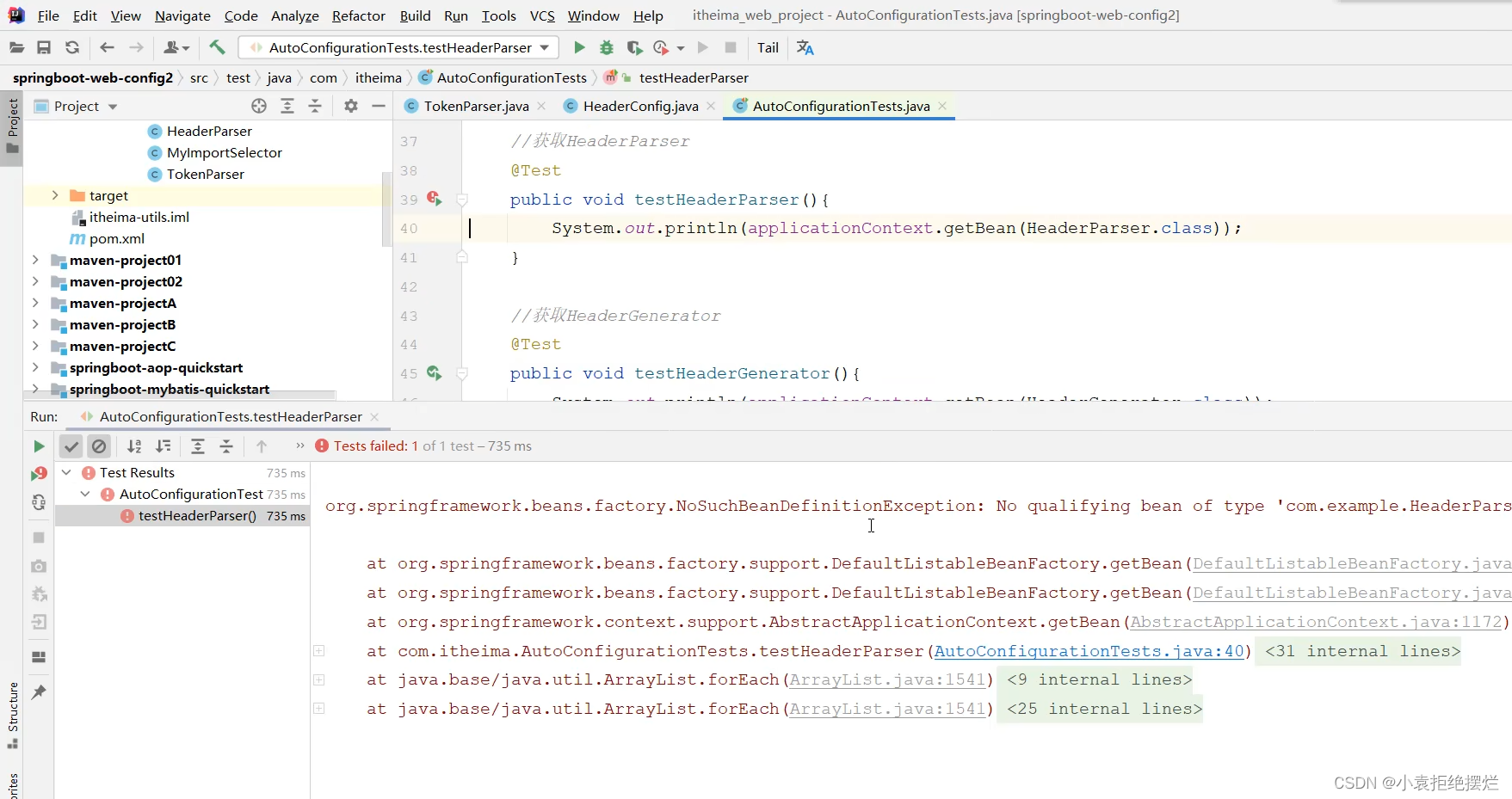Image resolution: width=1512 pixels, height=799 pixels.
Task: Click the Synchronize refresh toolbar icon
Action: 72,48
